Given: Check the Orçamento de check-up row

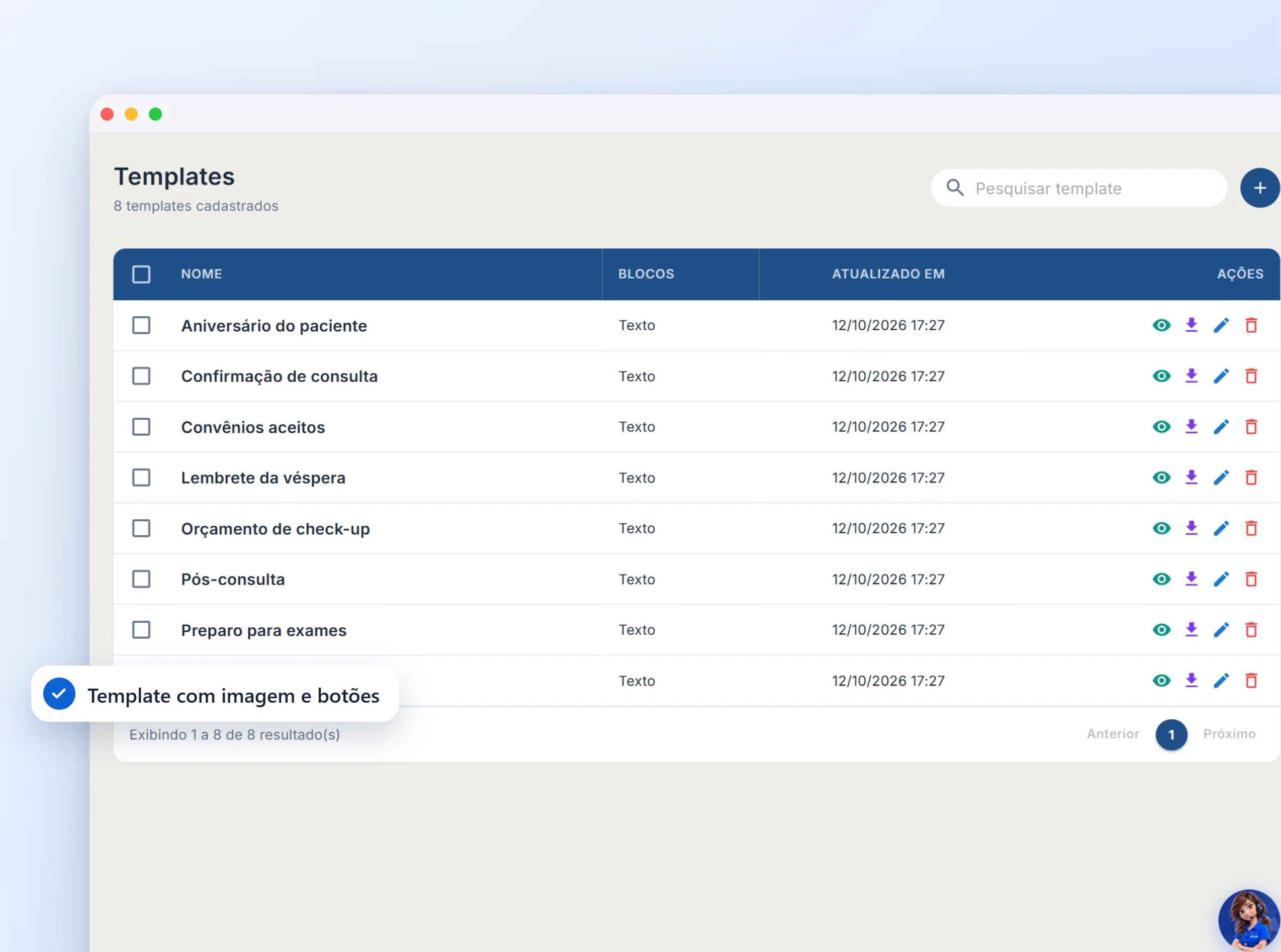Looking at the screenshot, I should [141, 528].
